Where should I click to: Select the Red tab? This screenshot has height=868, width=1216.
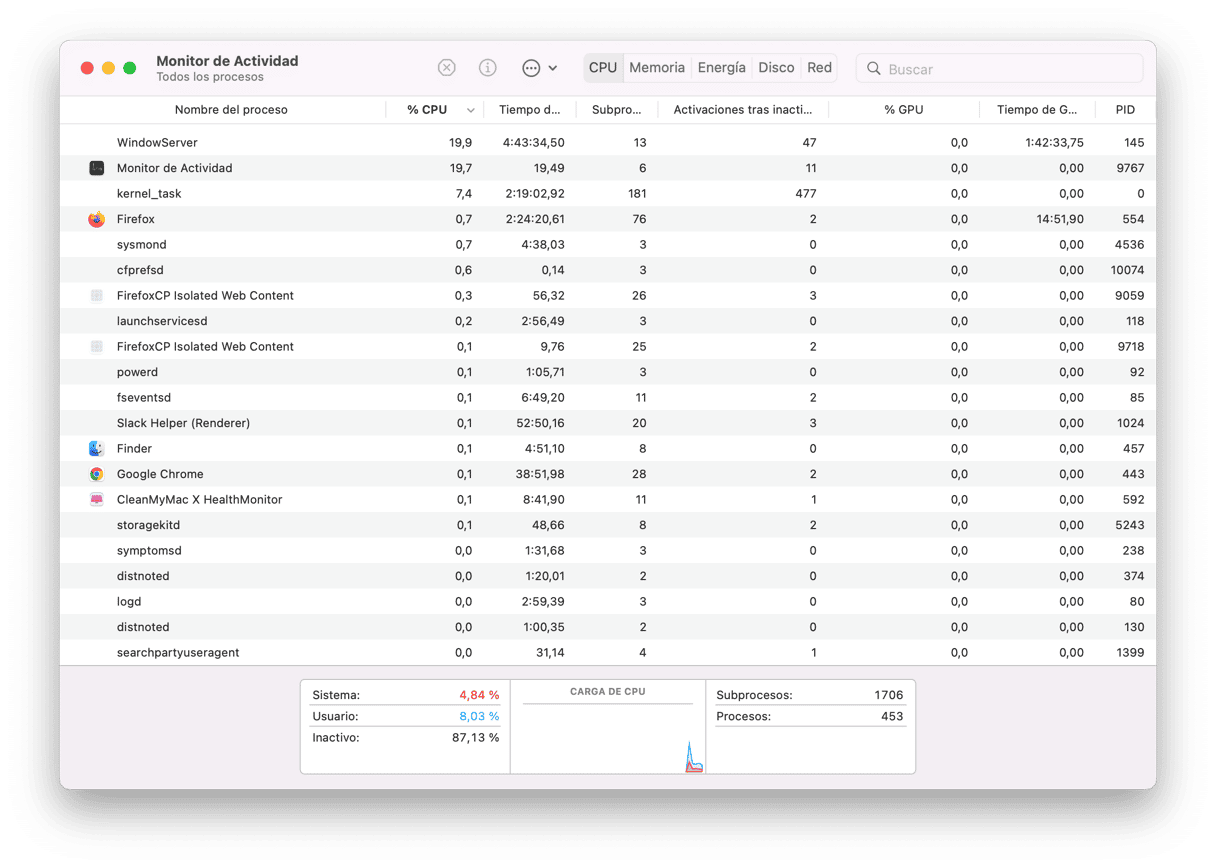click(819, 68)
